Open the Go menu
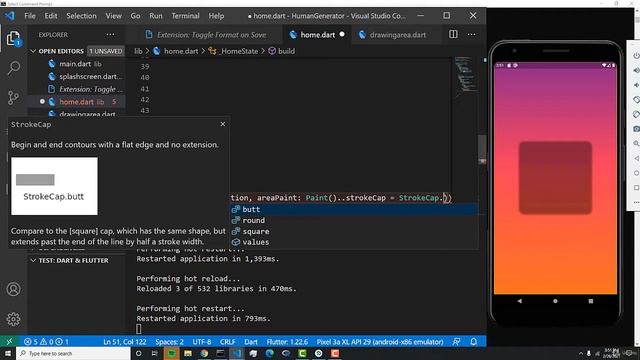This screenshot has width=640, height=360. 136,16
